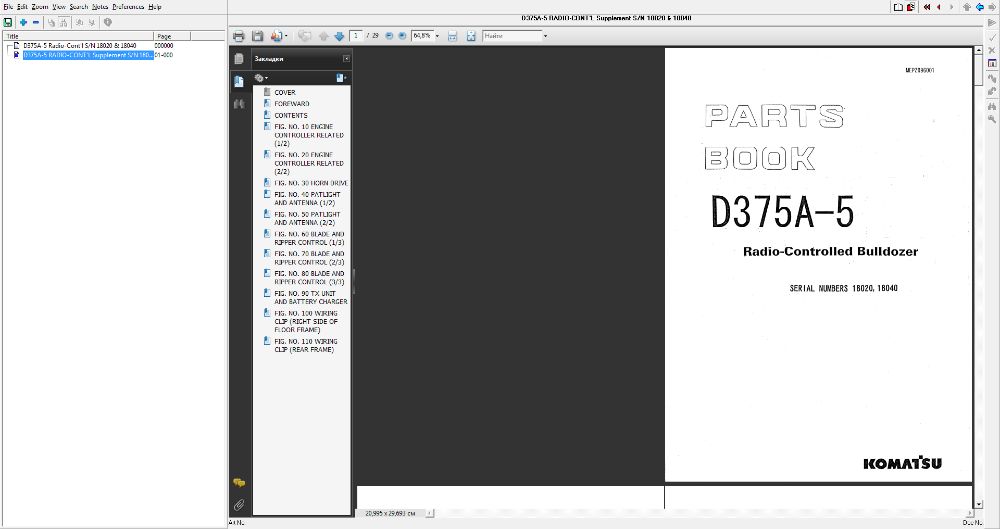1000x529 pixels.
Task: Click the new bookmark icon in bookmarks panel
Action: click(x=341, y=78)
